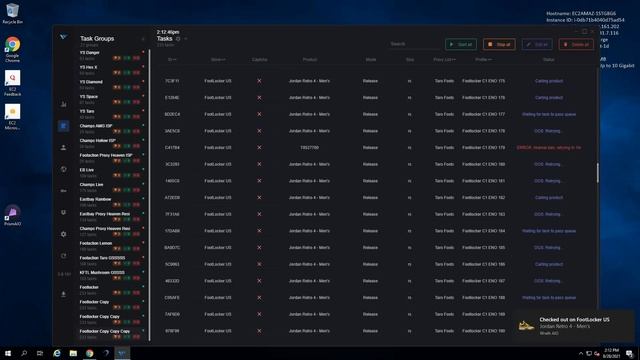Viewport: 640px width, 360px height.
Task: Open Chrome from the taskbar
Action: click(x=89, y=353)
